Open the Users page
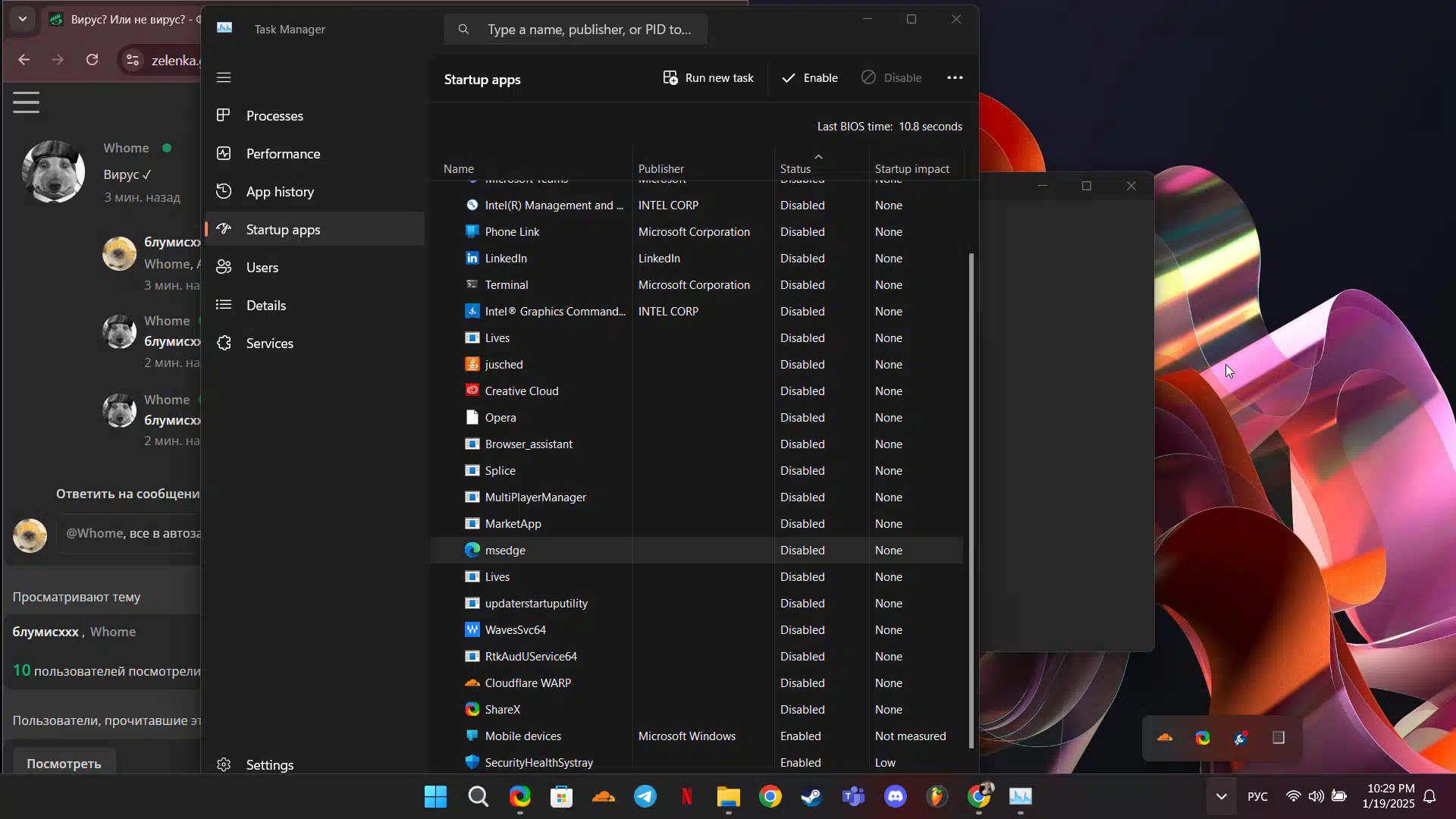This screenshot has width=1456, height=819. pyautogui.click(x=315, y=268)
